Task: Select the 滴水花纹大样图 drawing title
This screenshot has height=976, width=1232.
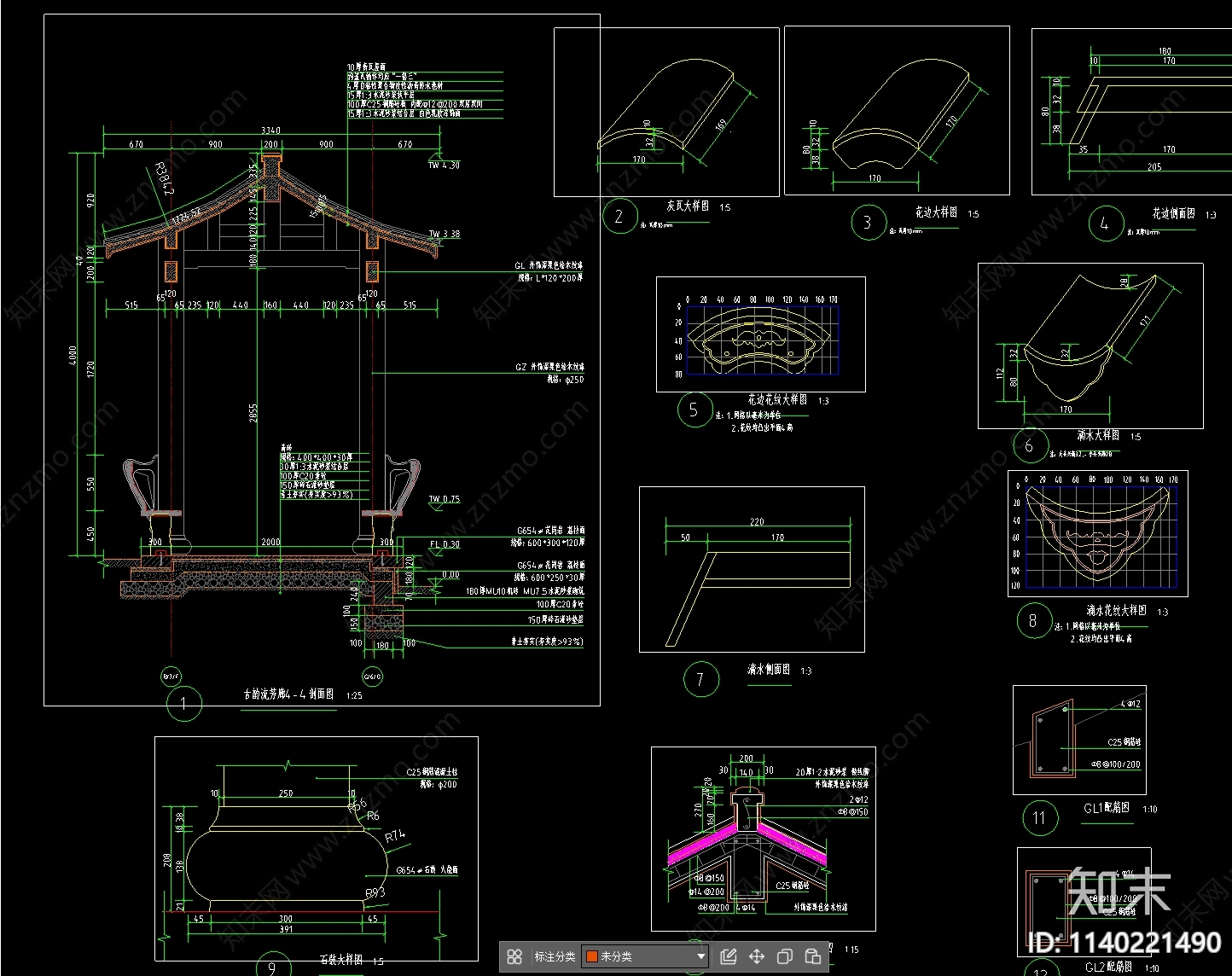Action: tap(1117, 610)
